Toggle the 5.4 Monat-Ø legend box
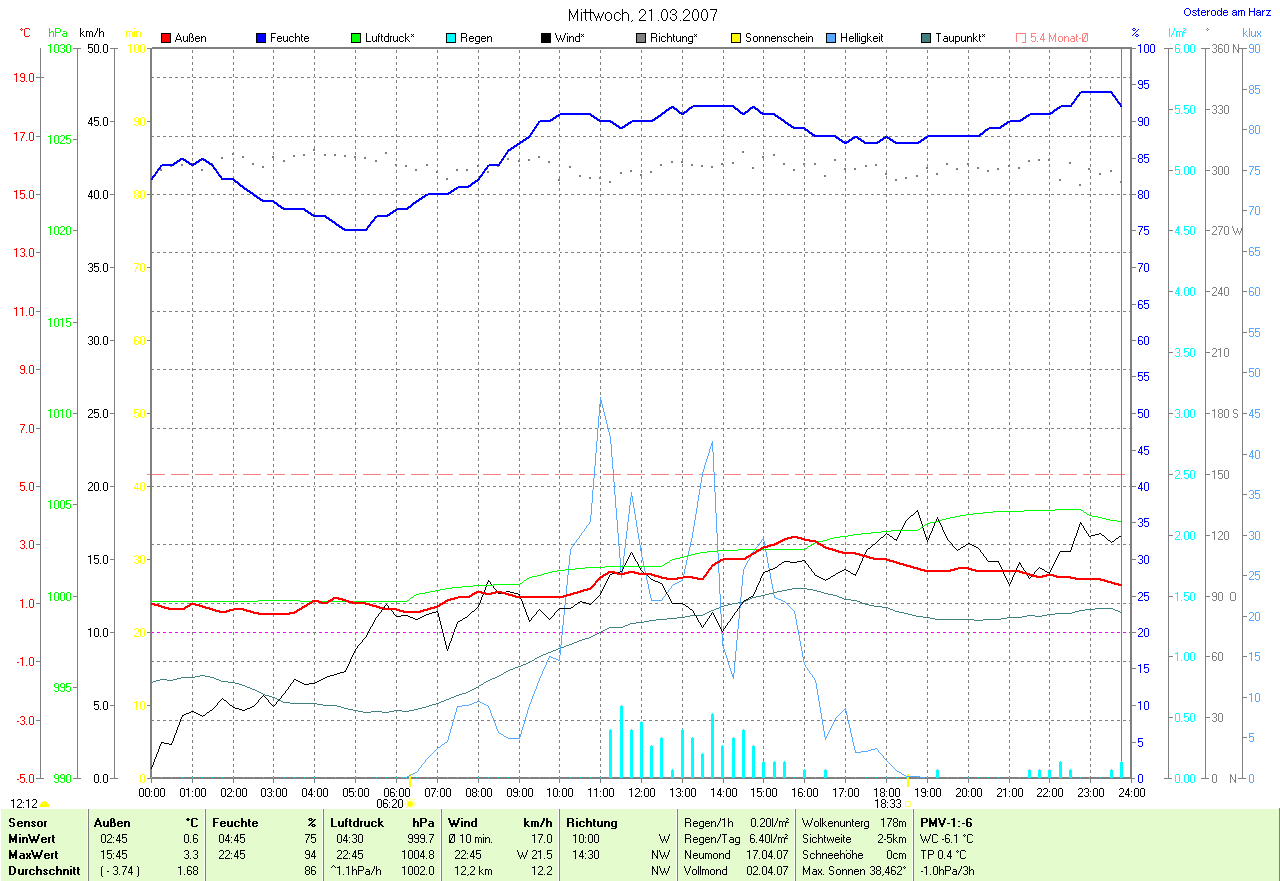 (1021, 38)
